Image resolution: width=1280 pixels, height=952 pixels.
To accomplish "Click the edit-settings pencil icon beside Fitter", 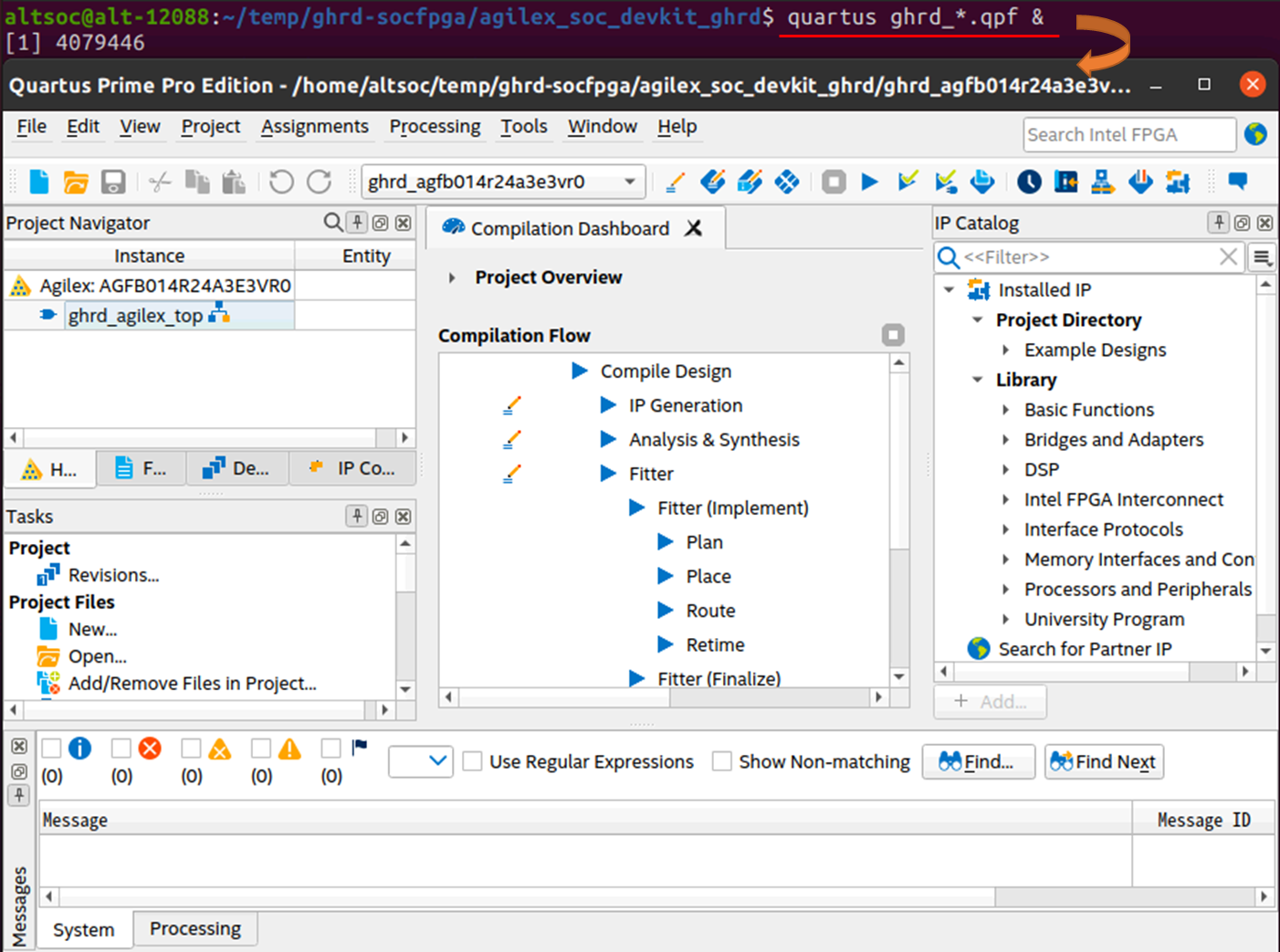I will 512,474.
